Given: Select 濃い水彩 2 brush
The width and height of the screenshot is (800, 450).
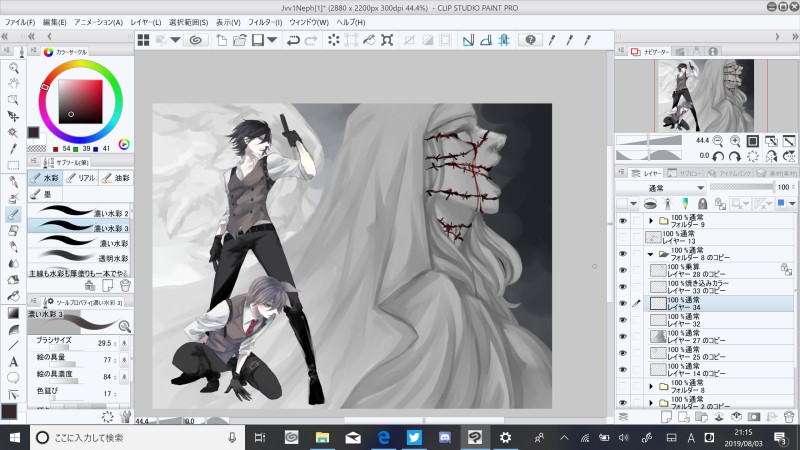Looking at the screenshot, I should tap(79, 212).
